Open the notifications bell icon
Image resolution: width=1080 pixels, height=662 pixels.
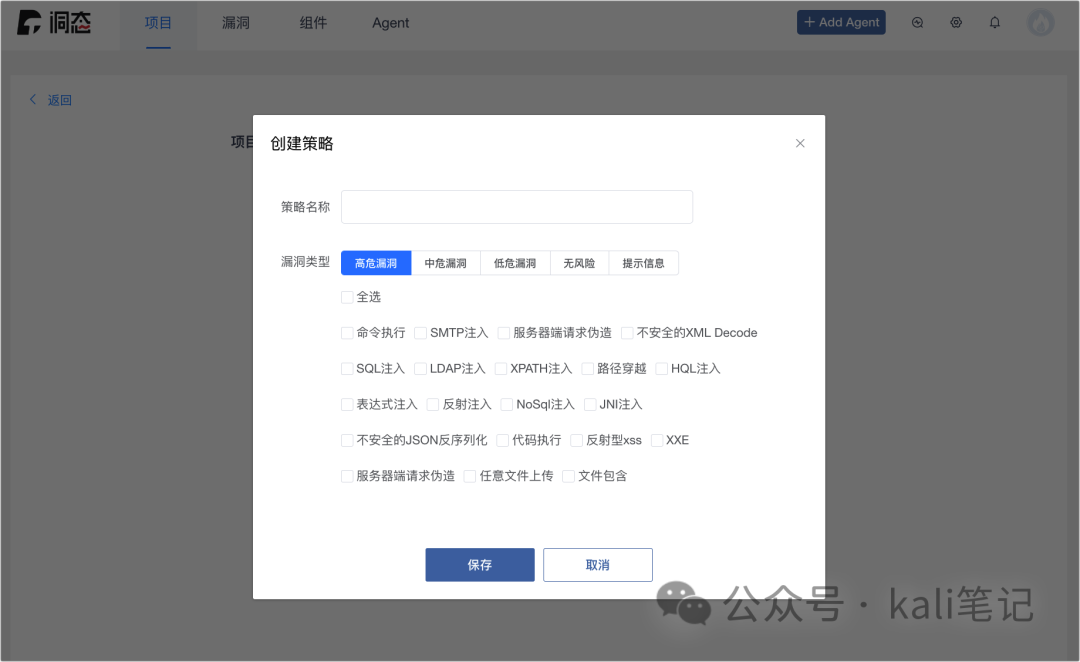995,23
